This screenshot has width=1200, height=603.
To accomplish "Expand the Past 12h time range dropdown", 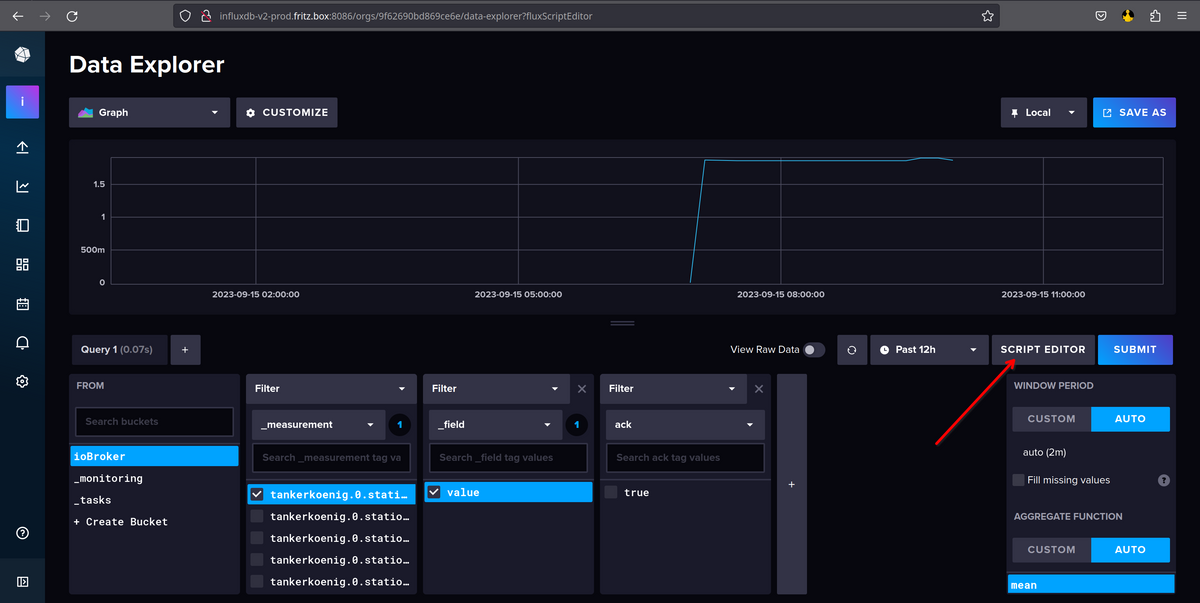I will coord(928,350).
